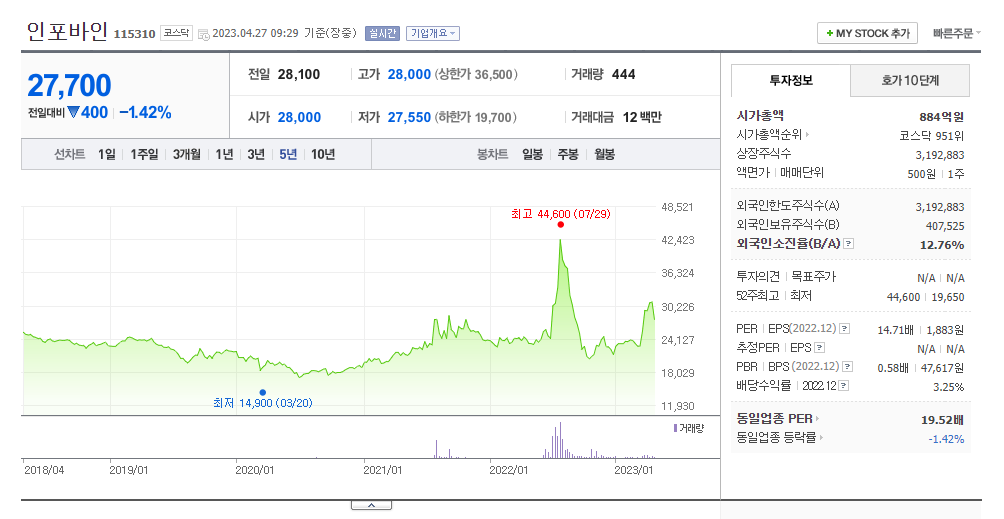Open the help icon beside 추정PER EPS
This screenshot has width=1004, height=519.
[x=819, y=348]
